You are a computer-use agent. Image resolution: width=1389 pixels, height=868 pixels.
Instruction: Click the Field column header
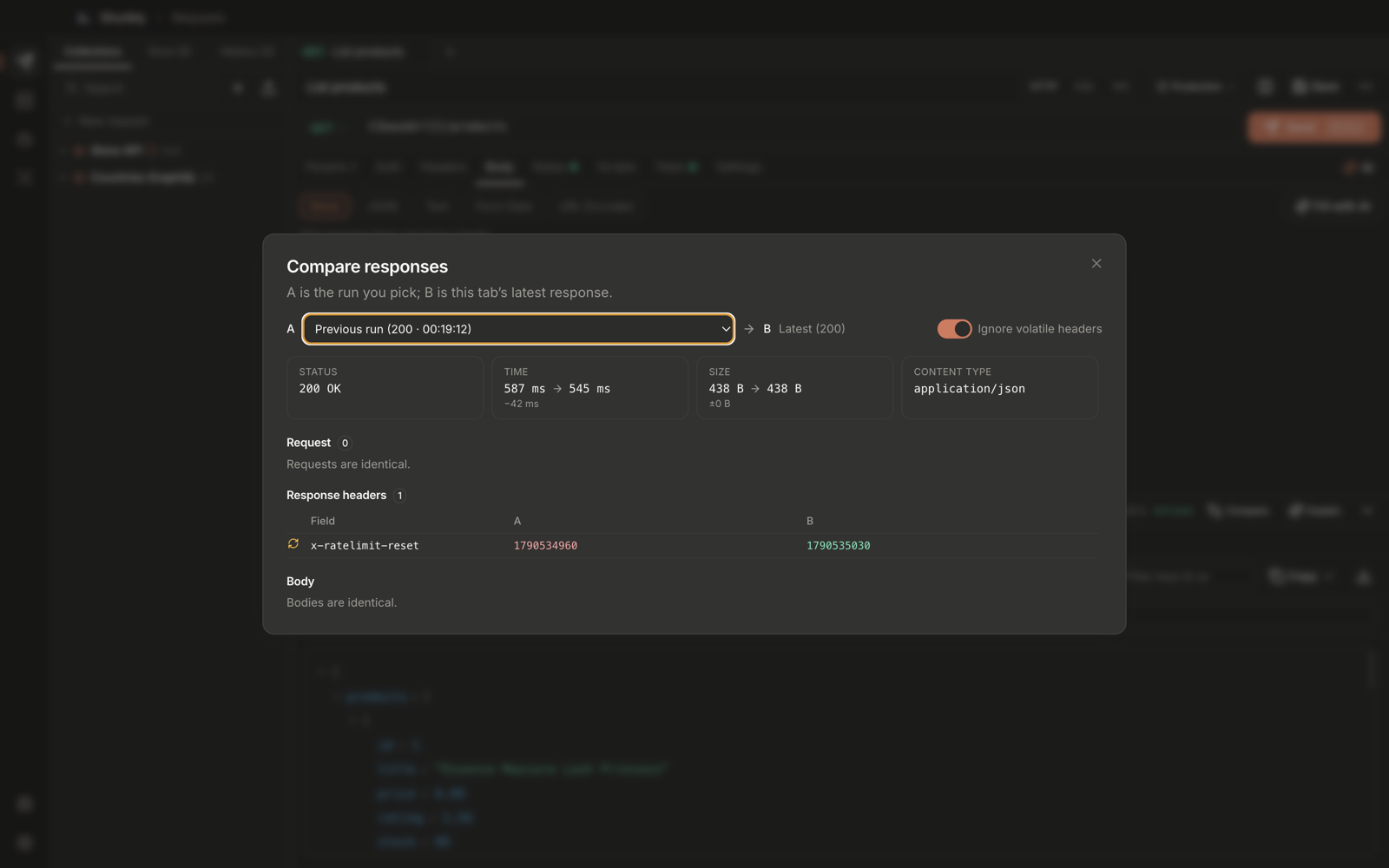point(323,521)
